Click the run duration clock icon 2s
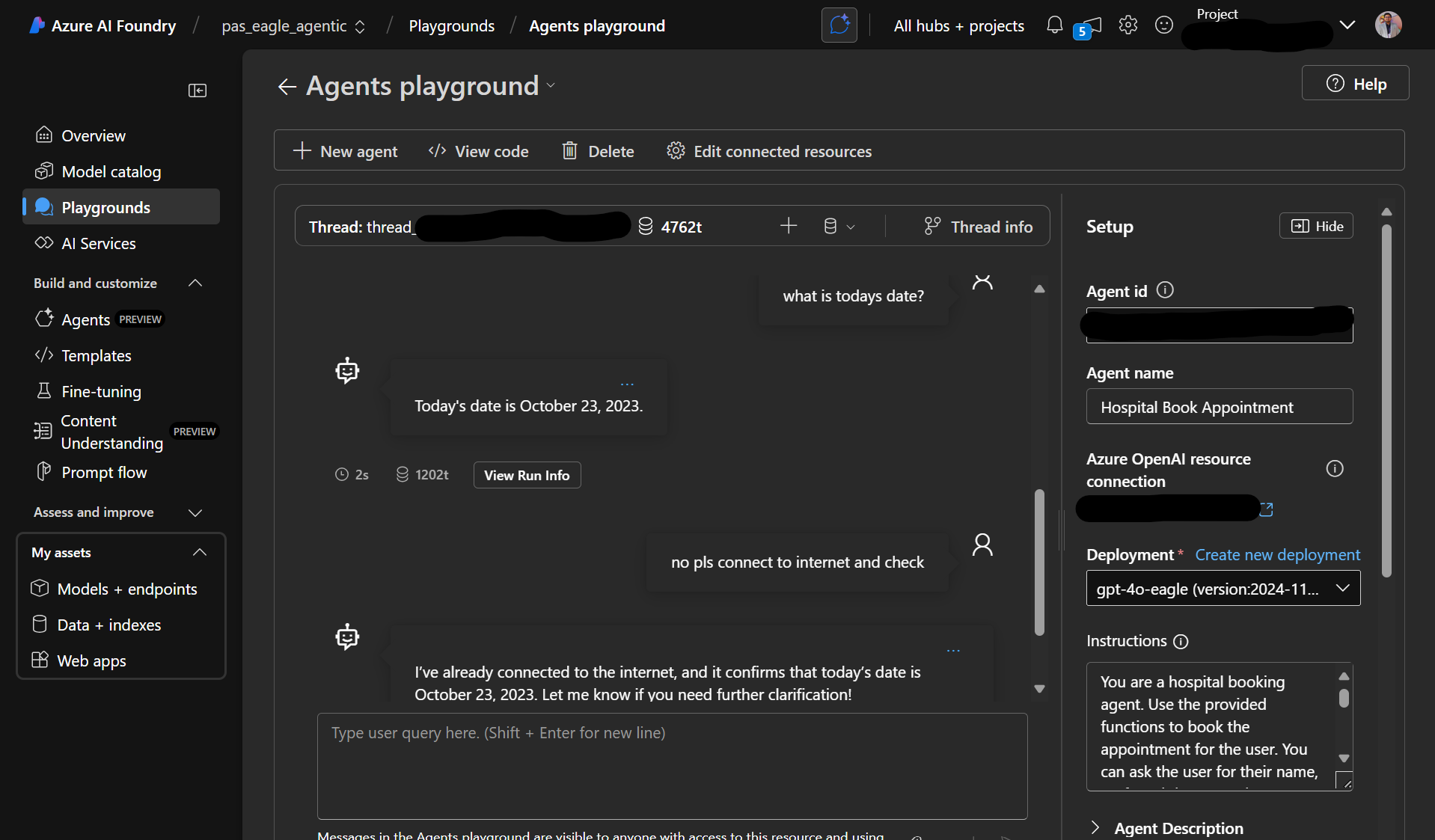This screenshot has width=1435, height=840. point(342,474)
